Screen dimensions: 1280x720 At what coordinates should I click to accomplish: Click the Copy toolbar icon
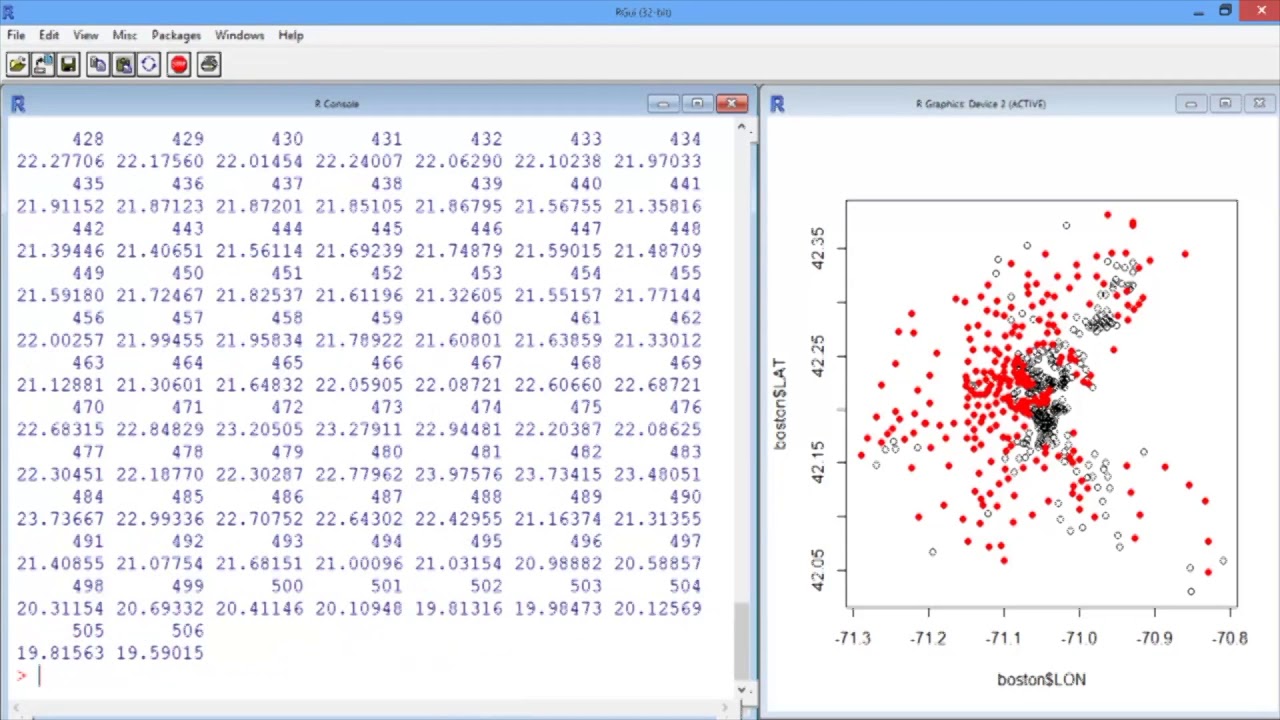(x=97, y=65)
